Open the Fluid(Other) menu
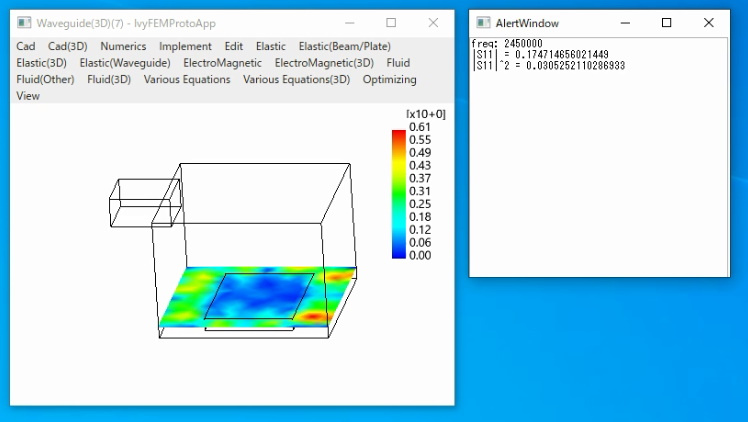 pyautogui.click(x=45, y=79)
